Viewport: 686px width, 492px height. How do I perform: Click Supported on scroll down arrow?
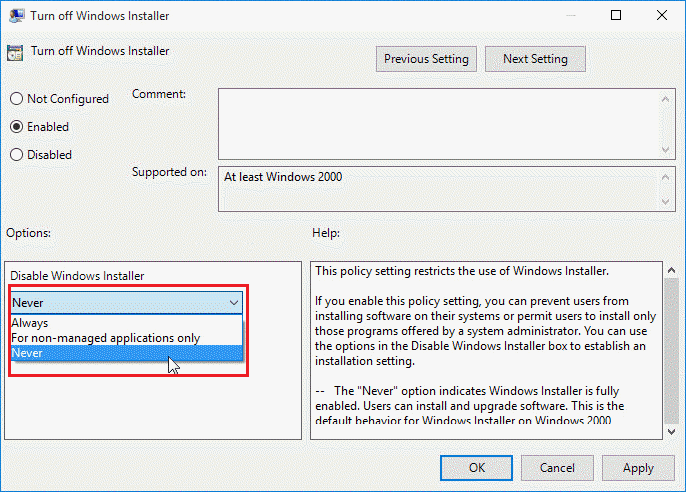click(x=665, y=201)
